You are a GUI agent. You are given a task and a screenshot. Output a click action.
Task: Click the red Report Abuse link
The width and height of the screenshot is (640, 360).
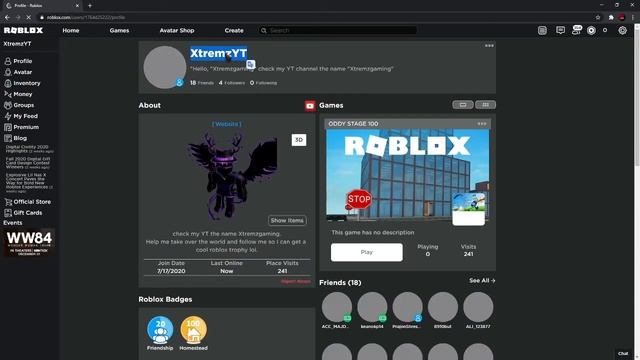pos(296,282)
